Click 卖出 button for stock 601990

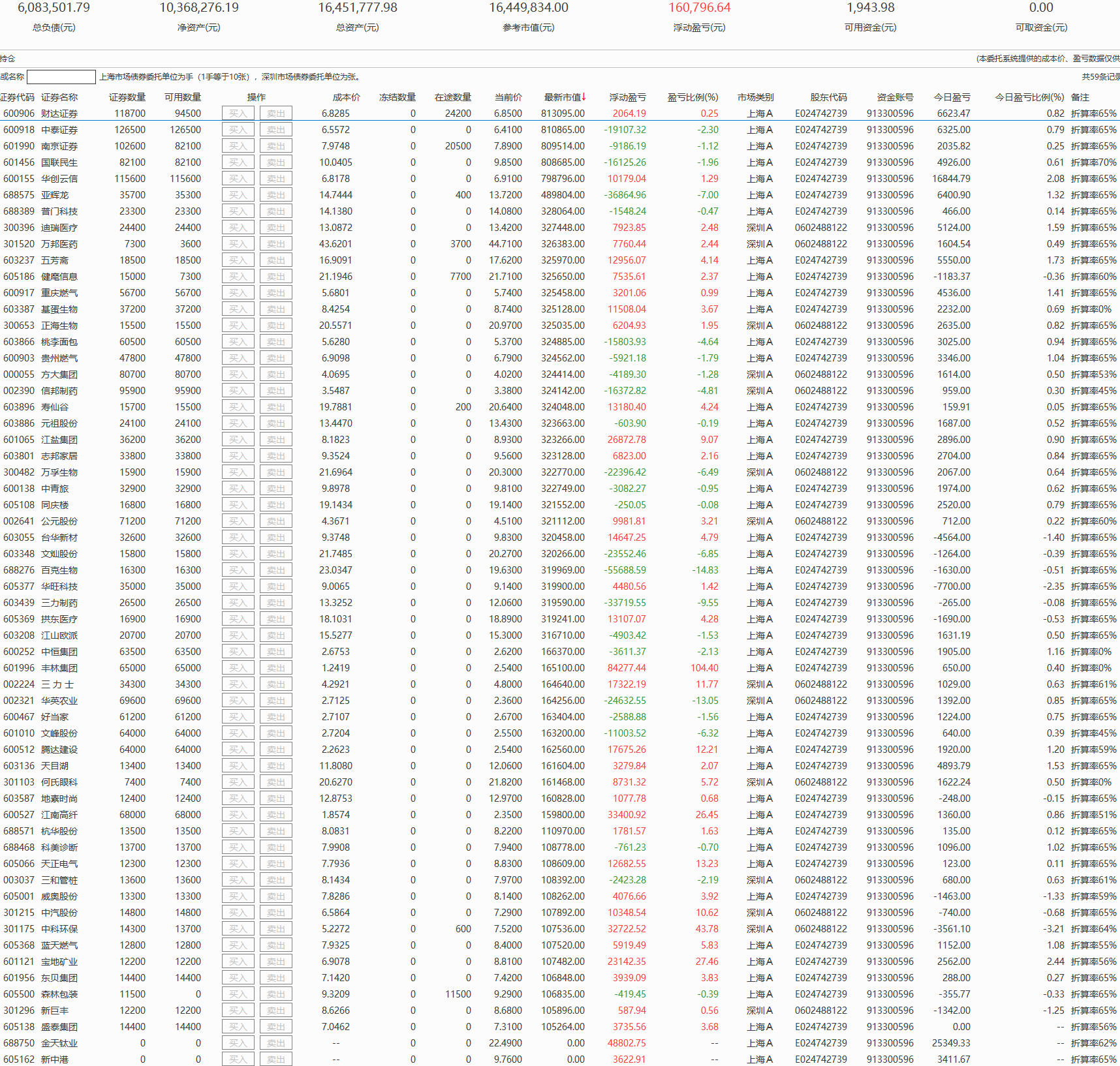tap(276, 146)
